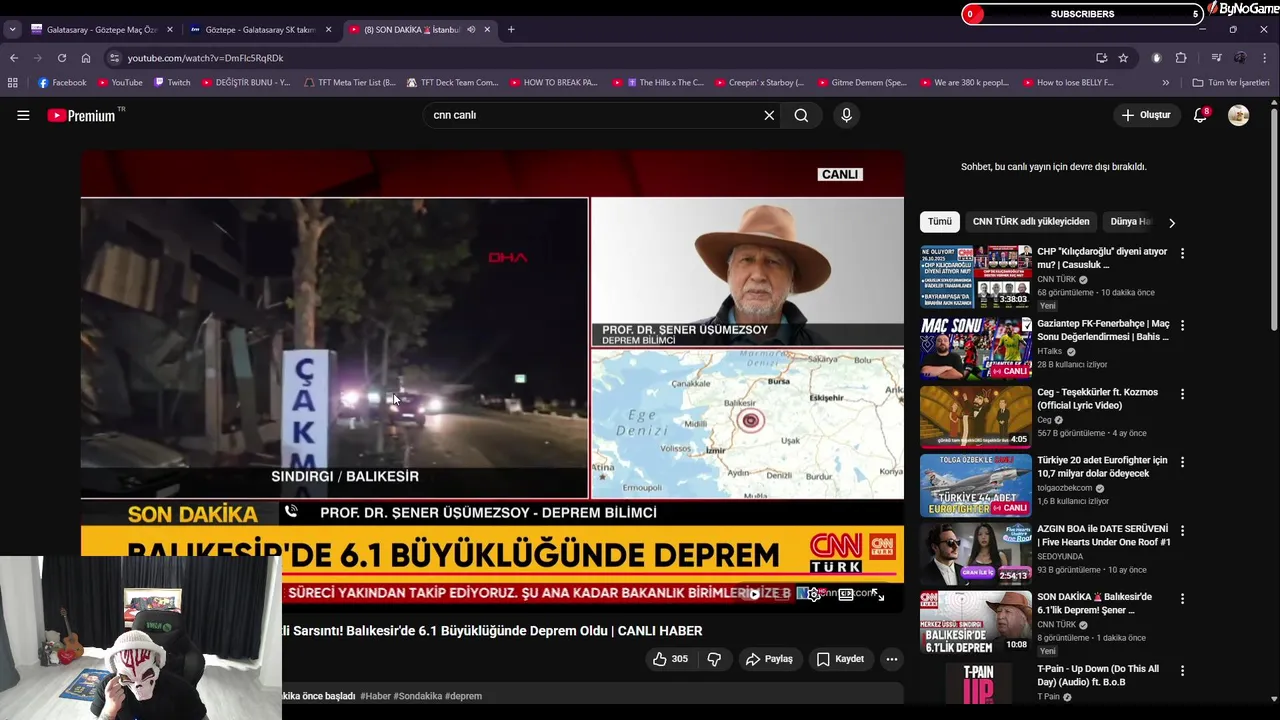Viewport: 1280px width, 720px height.
Task: Mute the SON DAKİKA tab audio
Action: 471,30
